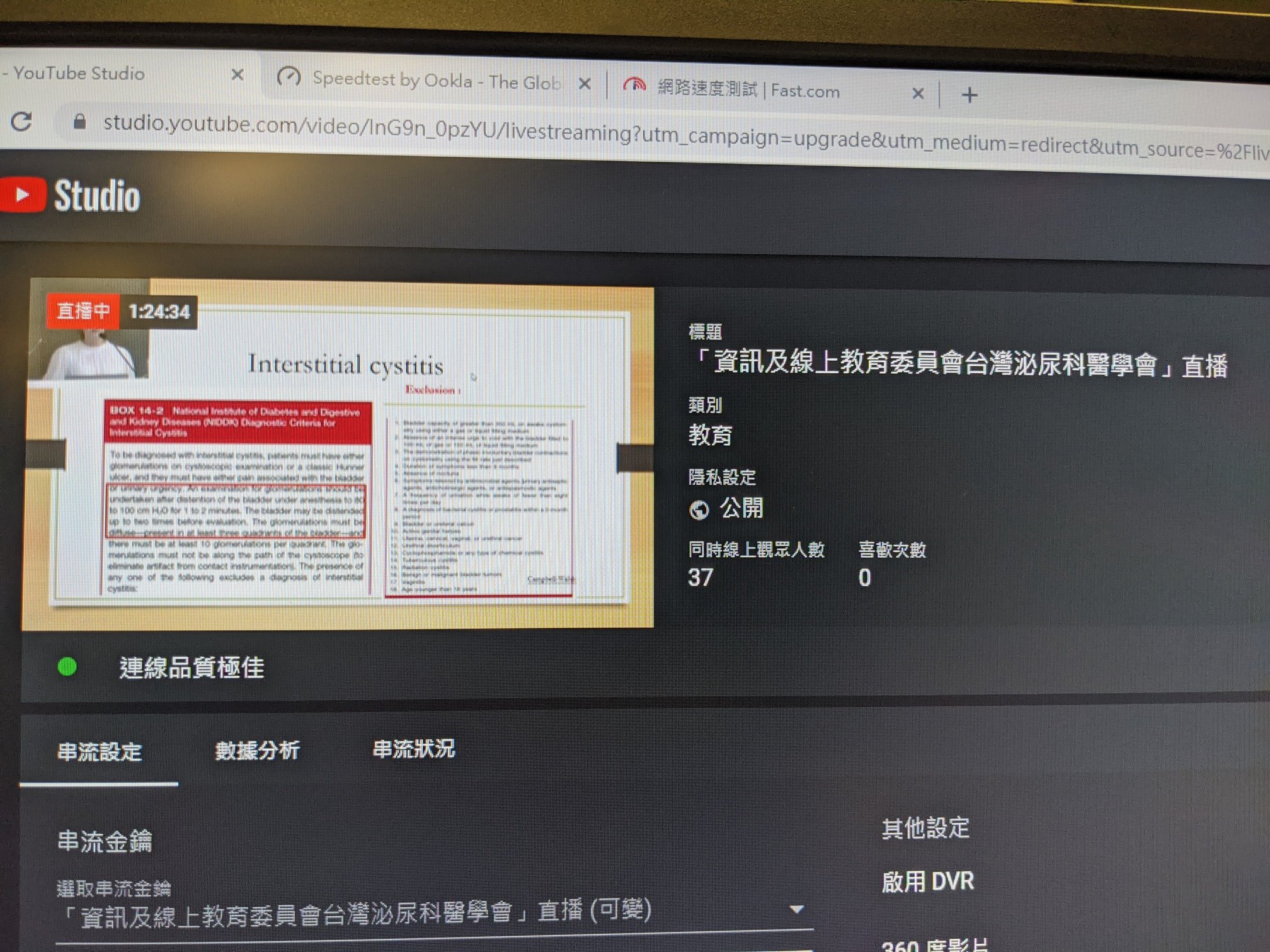
Task: Close the YouTube Studio tab
Action: [x=237, y=75]
